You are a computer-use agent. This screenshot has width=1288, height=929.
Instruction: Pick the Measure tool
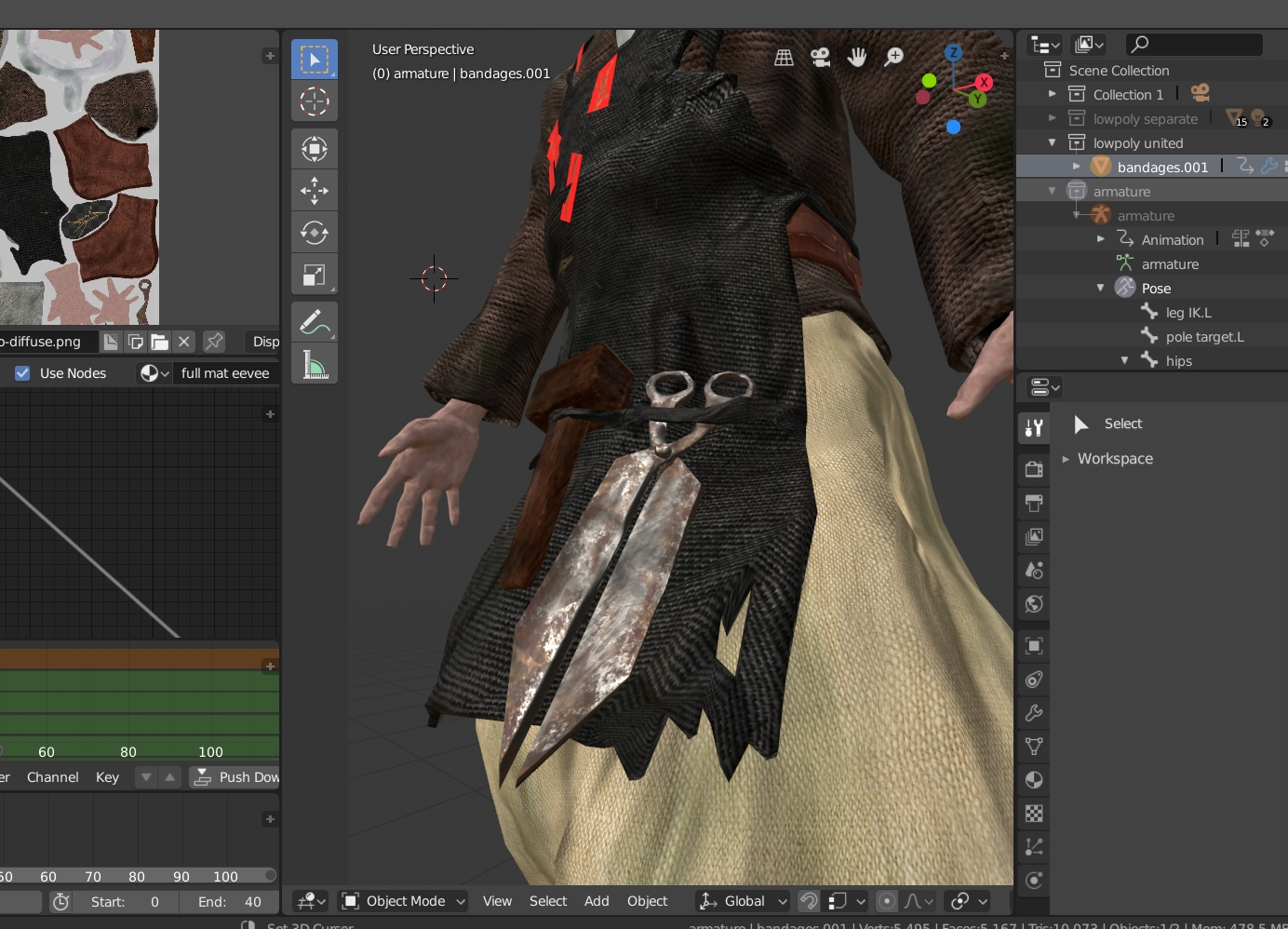click(315, 364)
